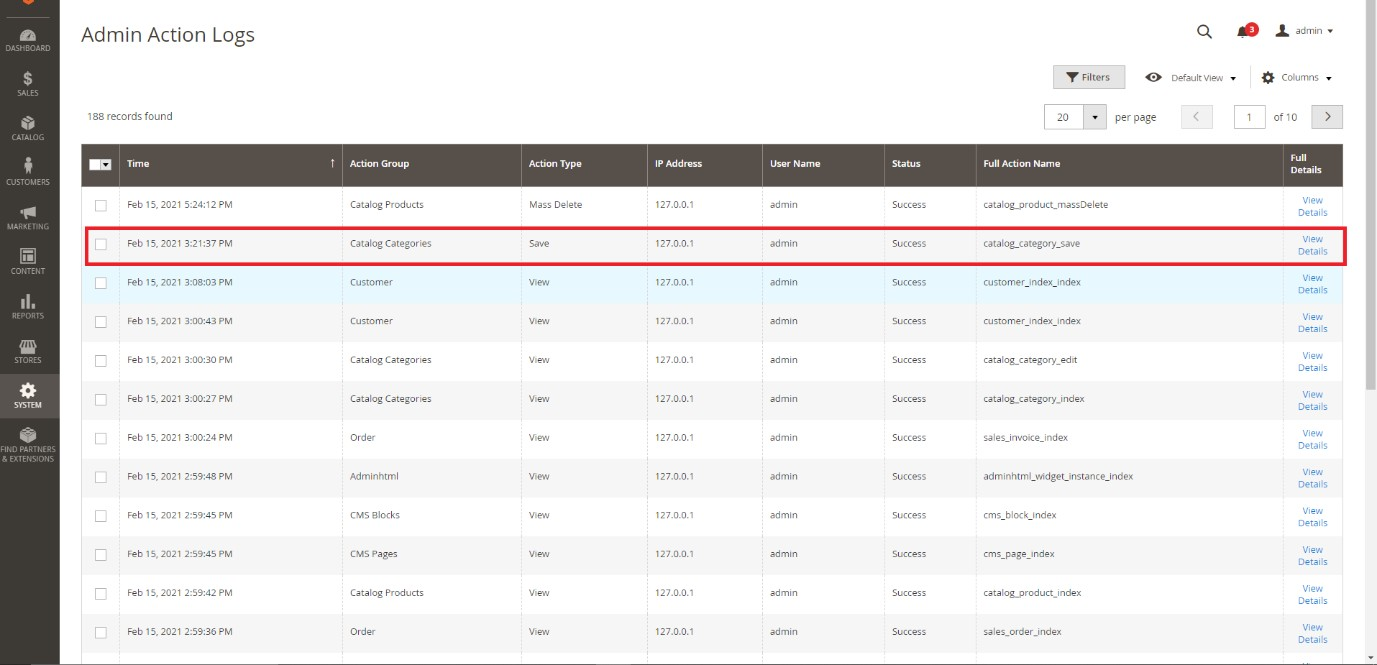Open the Stores storefront icon menu
Screen dimensions: 1377x665
(28, 351)
